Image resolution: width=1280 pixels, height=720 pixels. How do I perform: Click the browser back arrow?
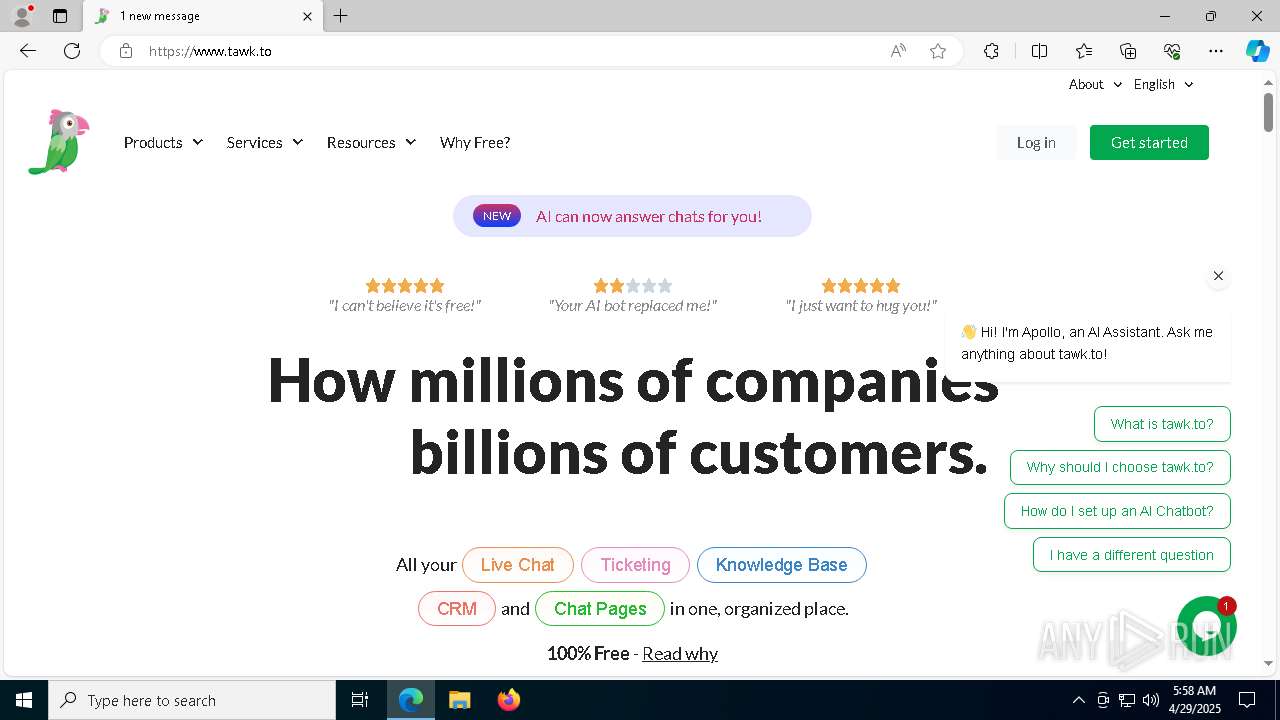pos(28,51)
